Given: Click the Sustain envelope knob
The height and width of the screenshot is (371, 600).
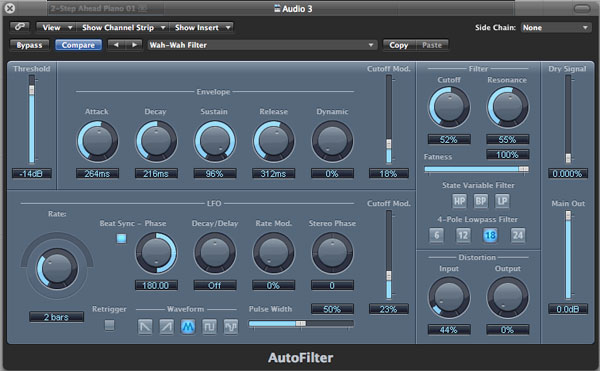Looking at the screenshot, I should click(x=215, y=142).
